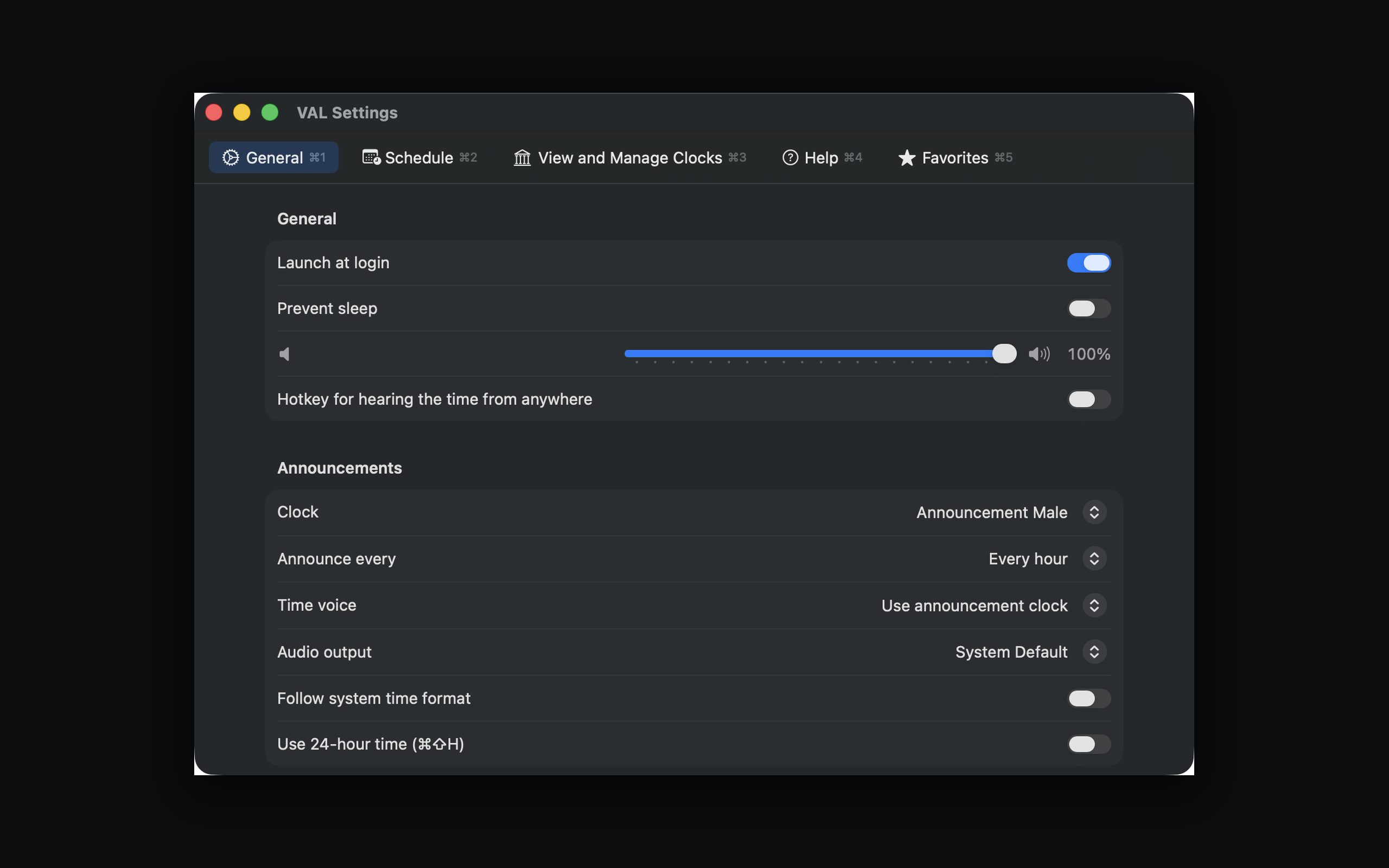This screenshot has height=868, width=1389.
Task: Go to the Help tab
Action: tap(822, 157)
